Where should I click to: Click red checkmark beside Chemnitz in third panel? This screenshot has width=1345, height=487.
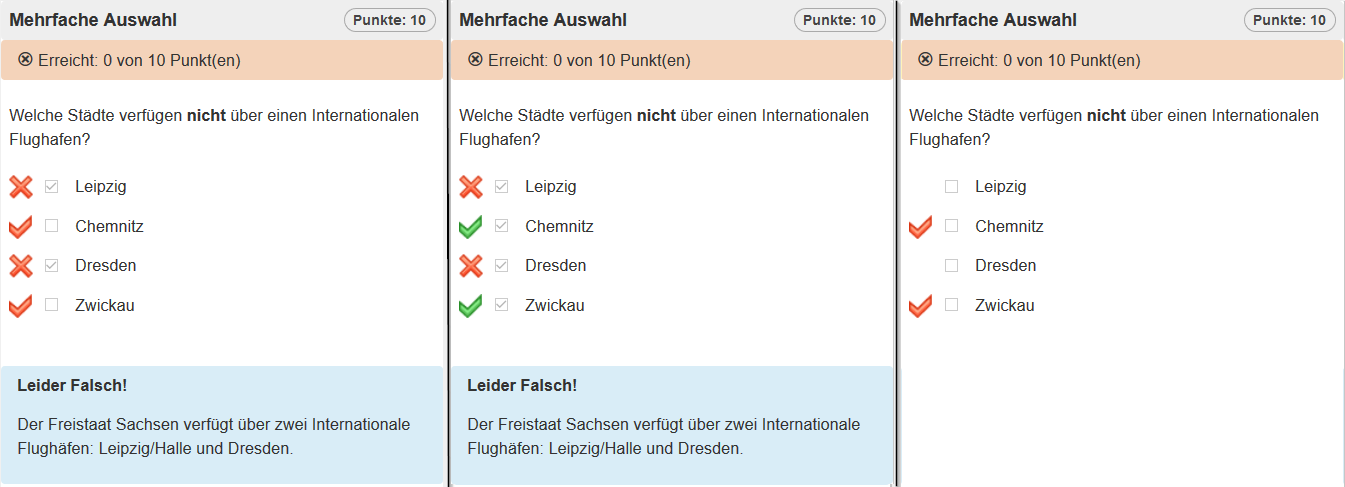920,227
